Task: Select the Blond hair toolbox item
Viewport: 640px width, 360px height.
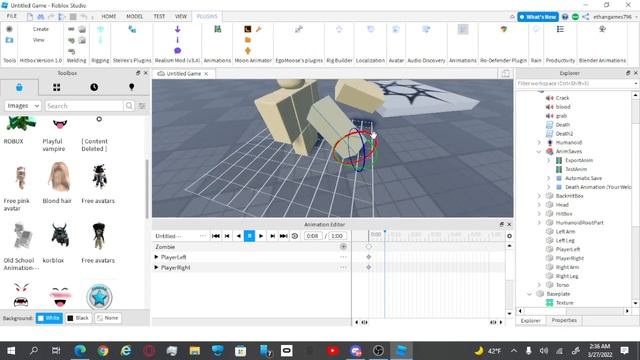Action: tap(59, 176)
